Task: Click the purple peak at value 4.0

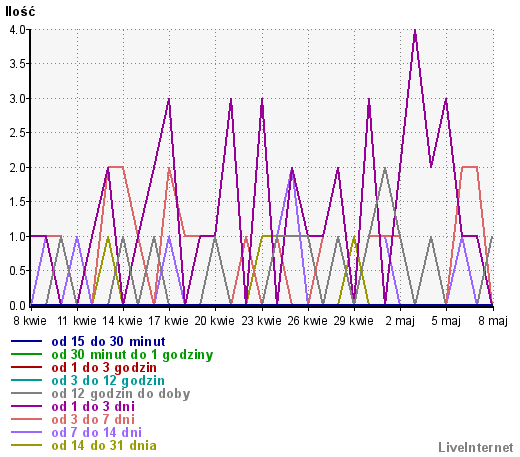Action: pos(415,31)
